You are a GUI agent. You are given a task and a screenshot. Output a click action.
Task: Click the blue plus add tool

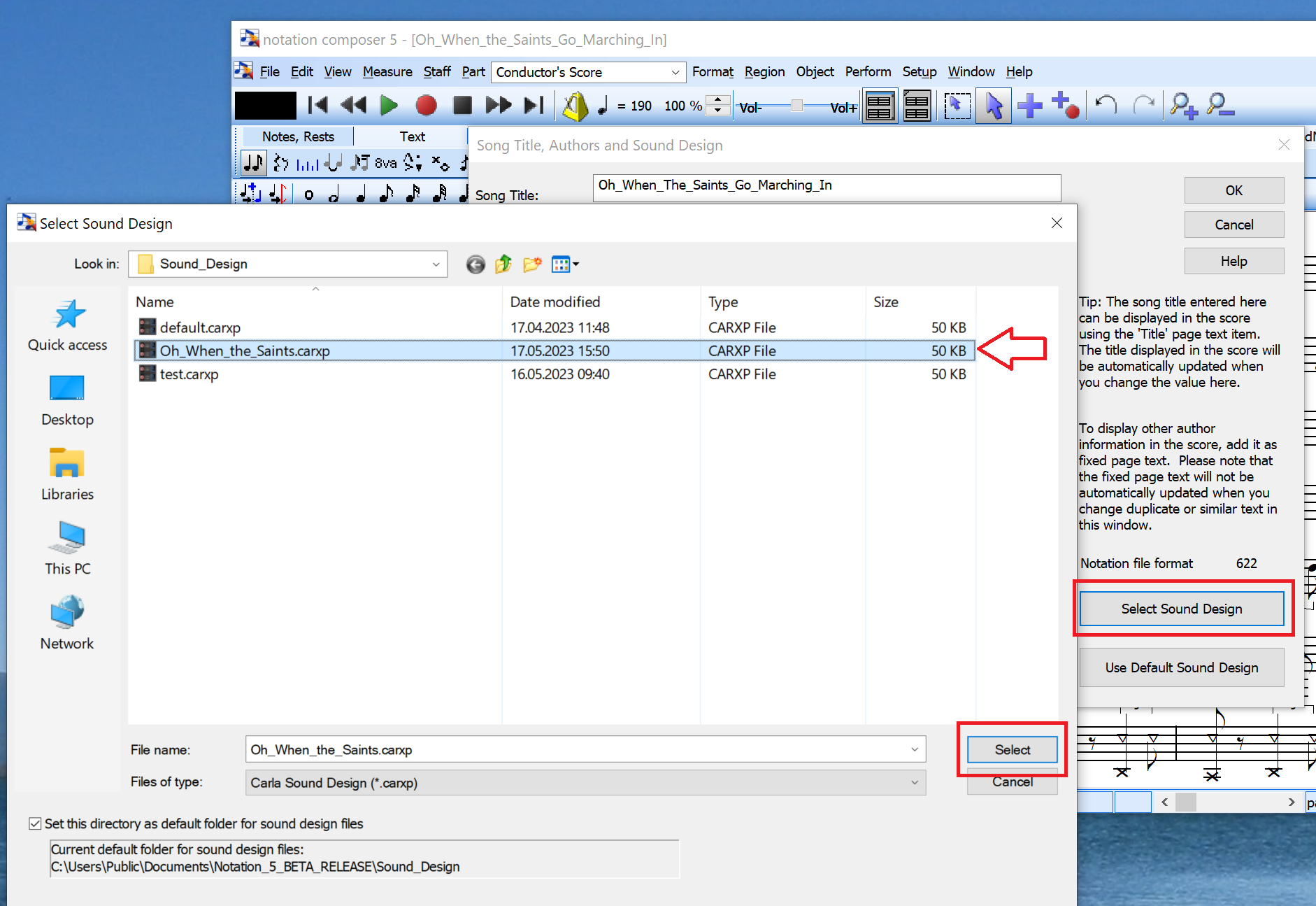[x=1029, y=106]
